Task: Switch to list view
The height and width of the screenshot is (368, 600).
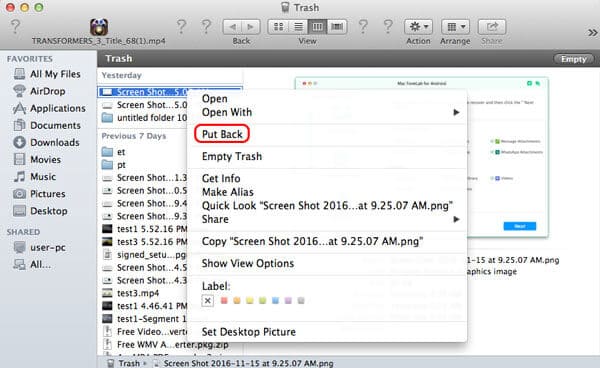Action: [298, 27]
